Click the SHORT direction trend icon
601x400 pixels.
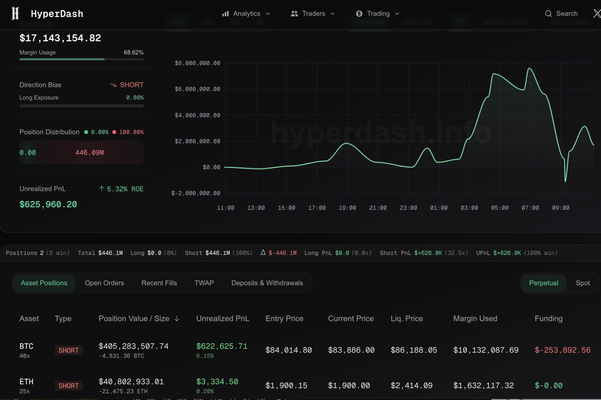coord(113,85)
